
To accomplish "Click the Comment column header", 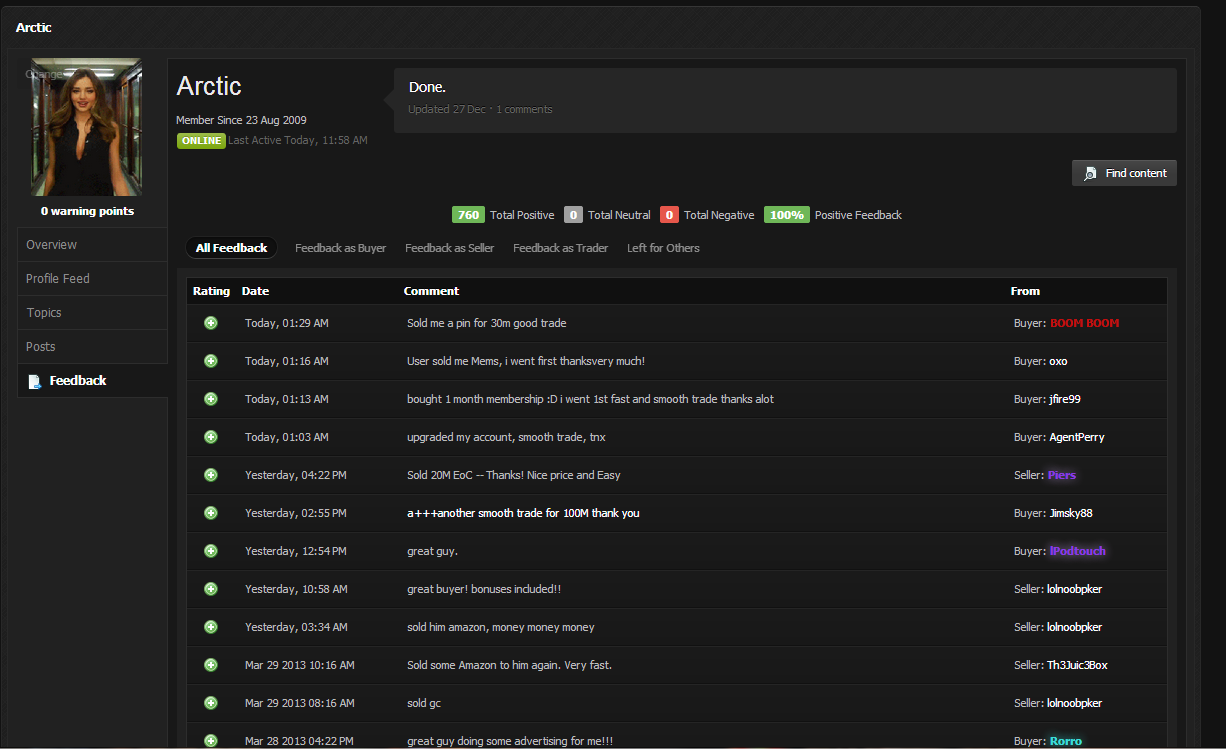I will [431, 291].
